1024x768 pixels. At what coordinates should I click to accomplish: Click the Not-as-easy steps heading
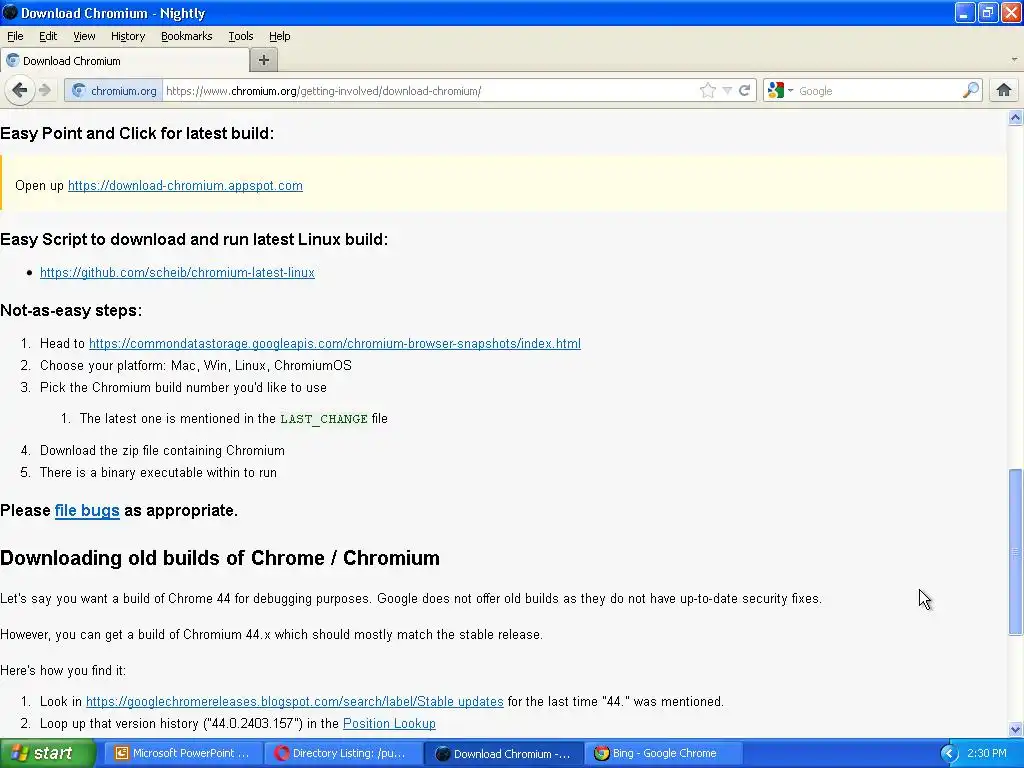tap(71, 310)
